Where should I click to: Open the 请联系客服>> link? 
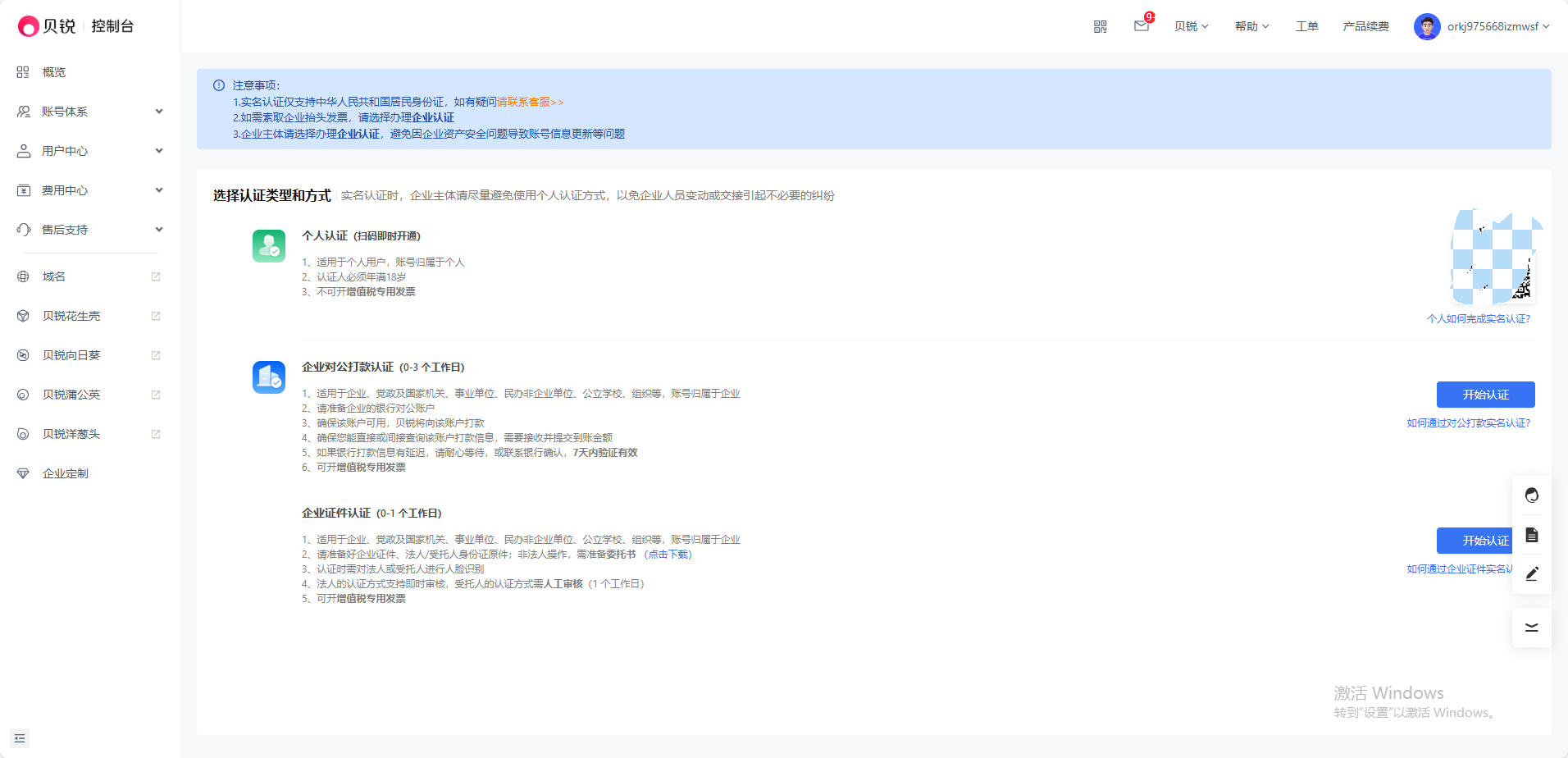pyautogui.click(x=530, y=102)
